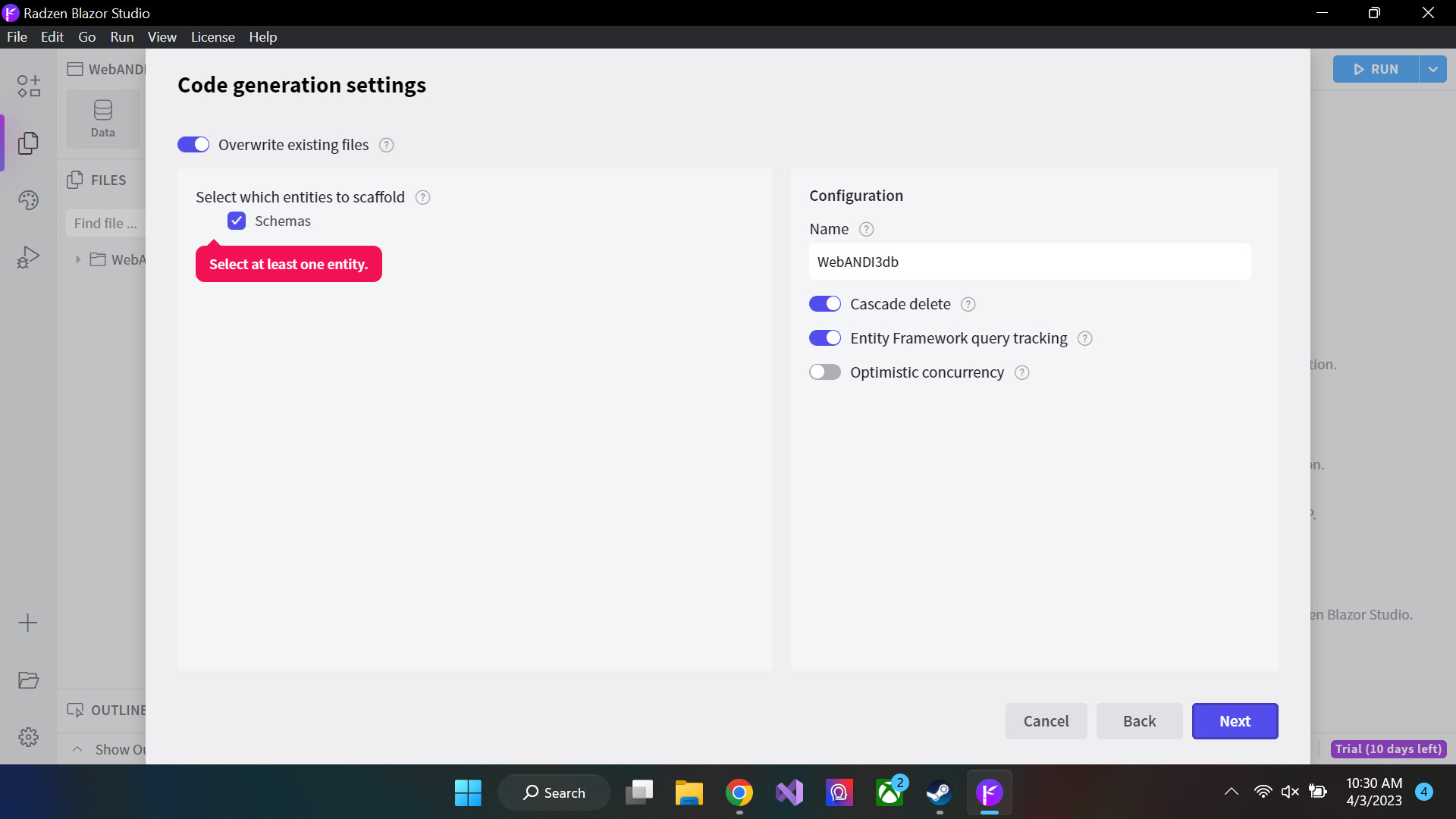Screen dimensions: 1456x819
Task: Launch Radzen Blazor Studio from the taskbar
Action: [990, 792]
